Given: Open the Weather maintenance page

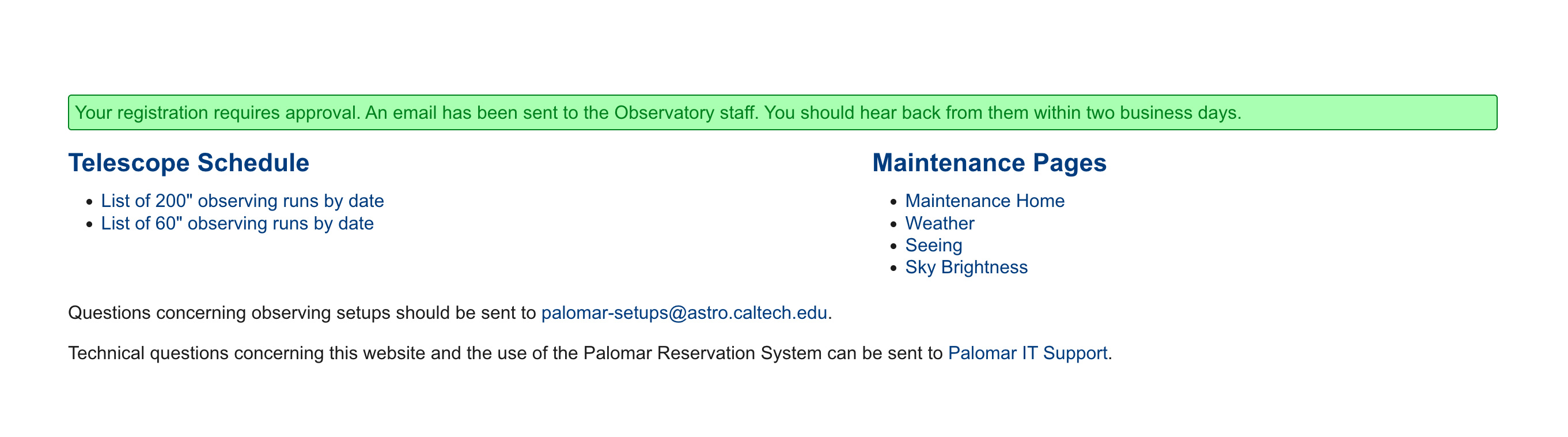Looking at the screenshot, I should tap(939, 223).
